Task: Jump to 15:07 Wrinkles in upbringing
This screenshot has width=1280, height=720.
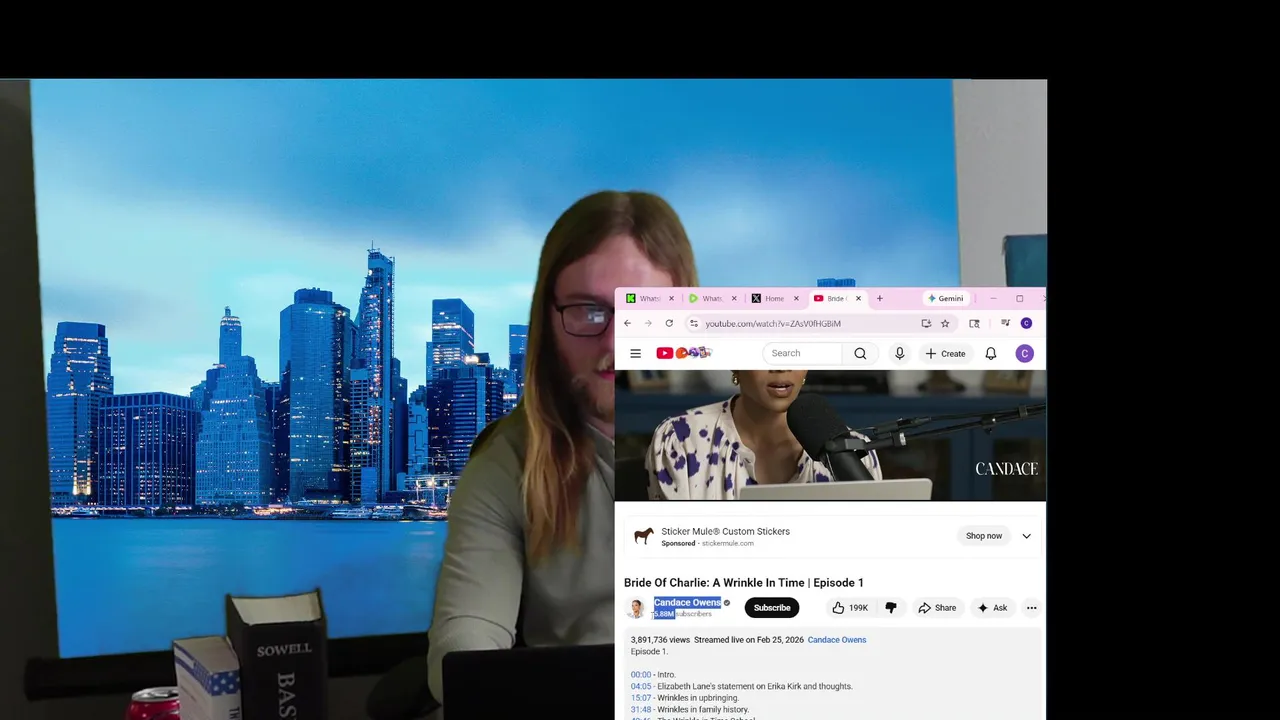Action: tap(641, 698)
